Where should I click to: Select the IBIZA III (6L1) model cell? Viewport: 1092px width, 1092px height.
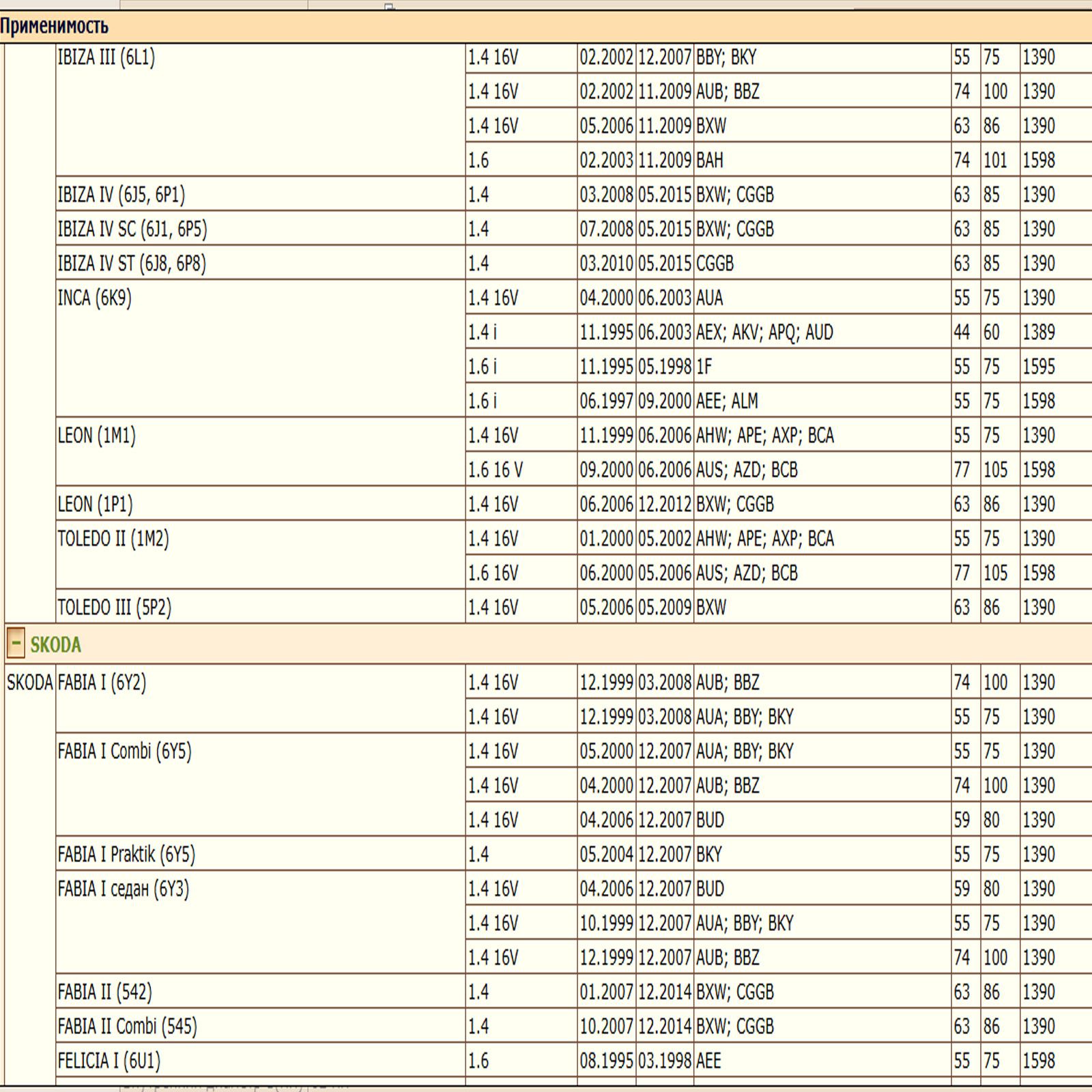coord(106,58)
